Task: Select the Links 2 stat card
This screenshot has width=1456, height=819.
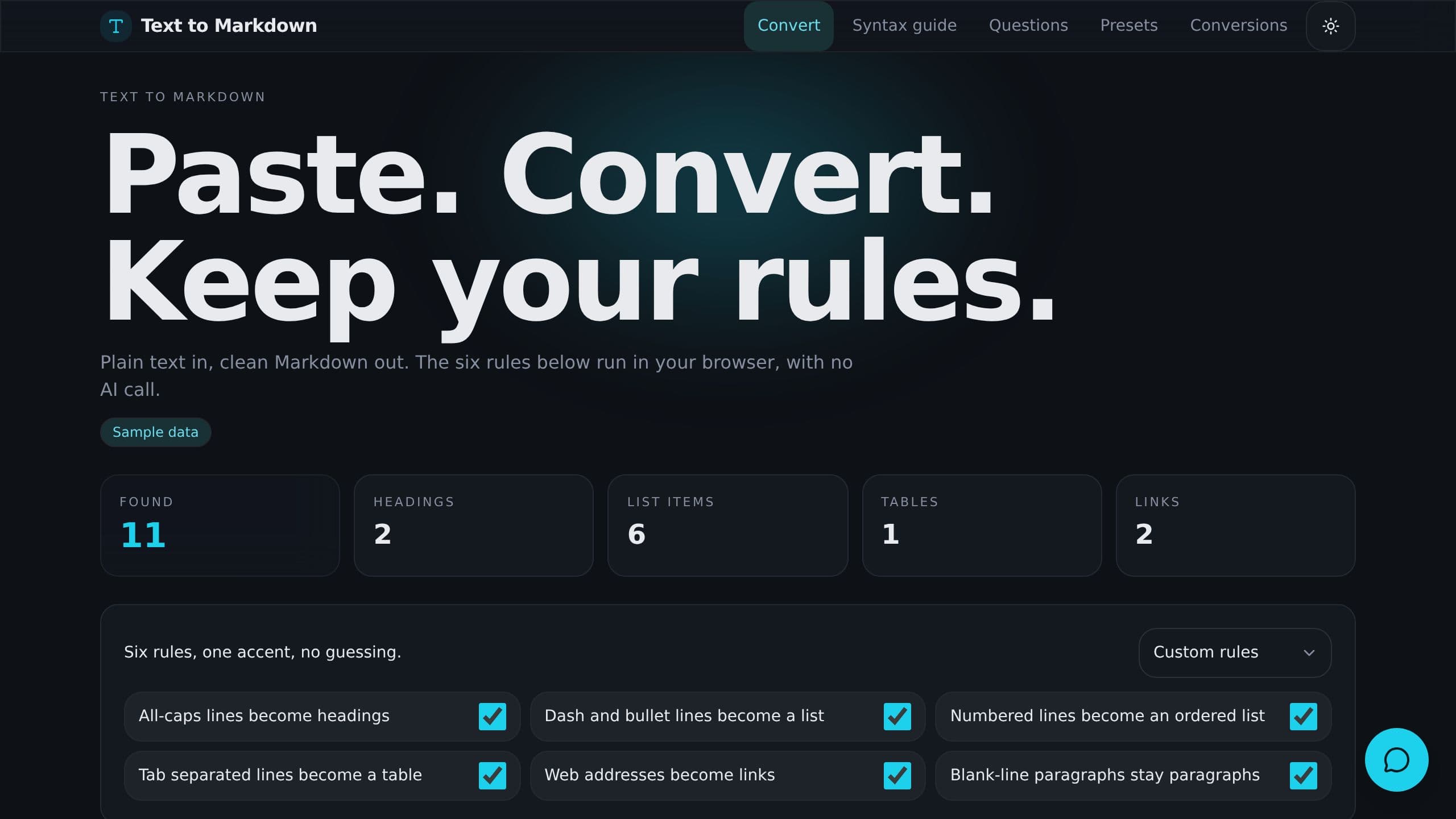Action: click(x=1235, y=526)
